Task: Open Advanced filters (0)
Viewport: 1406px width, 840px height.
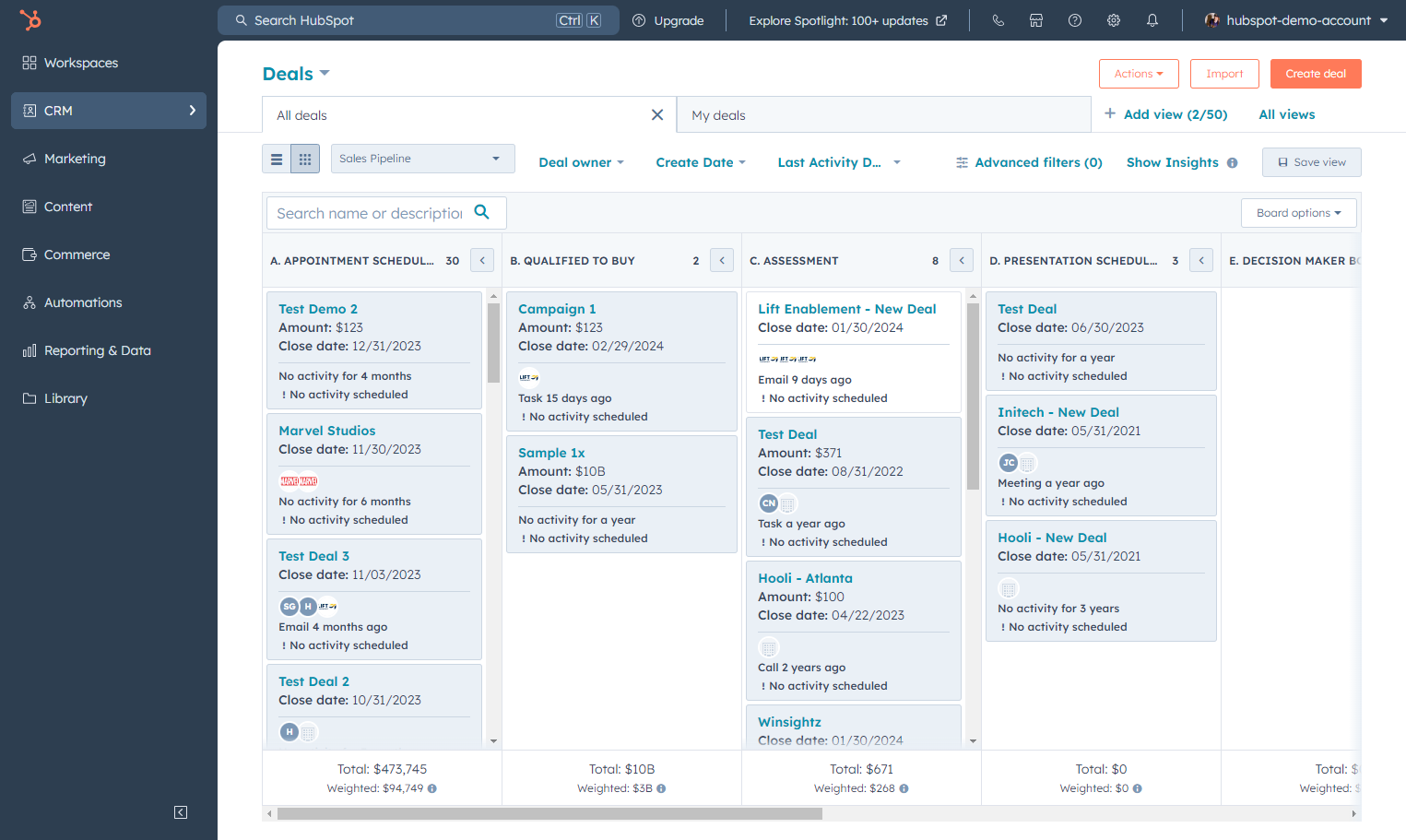Action: point(1029,162)
